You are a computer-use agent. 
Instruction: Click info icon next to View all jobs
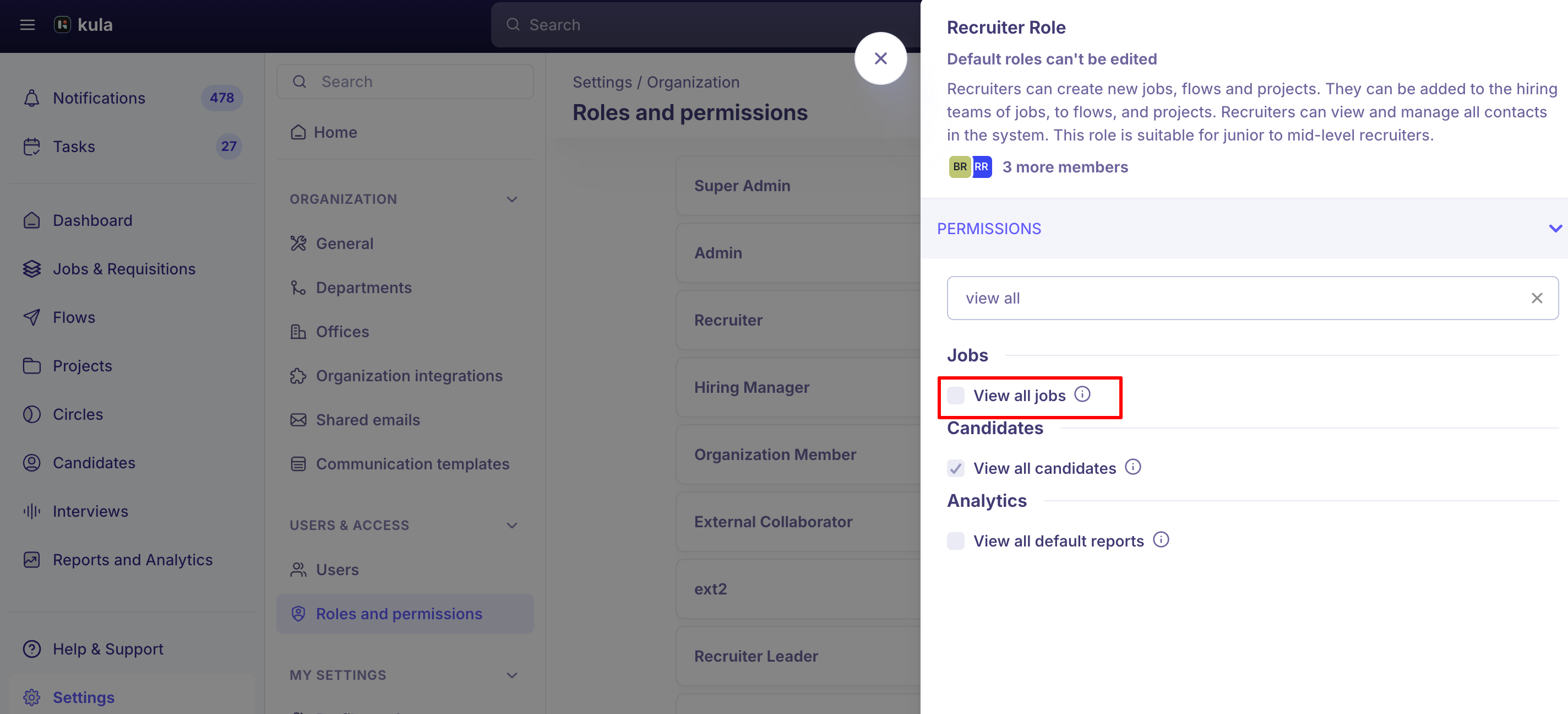tap(1082, 394)
